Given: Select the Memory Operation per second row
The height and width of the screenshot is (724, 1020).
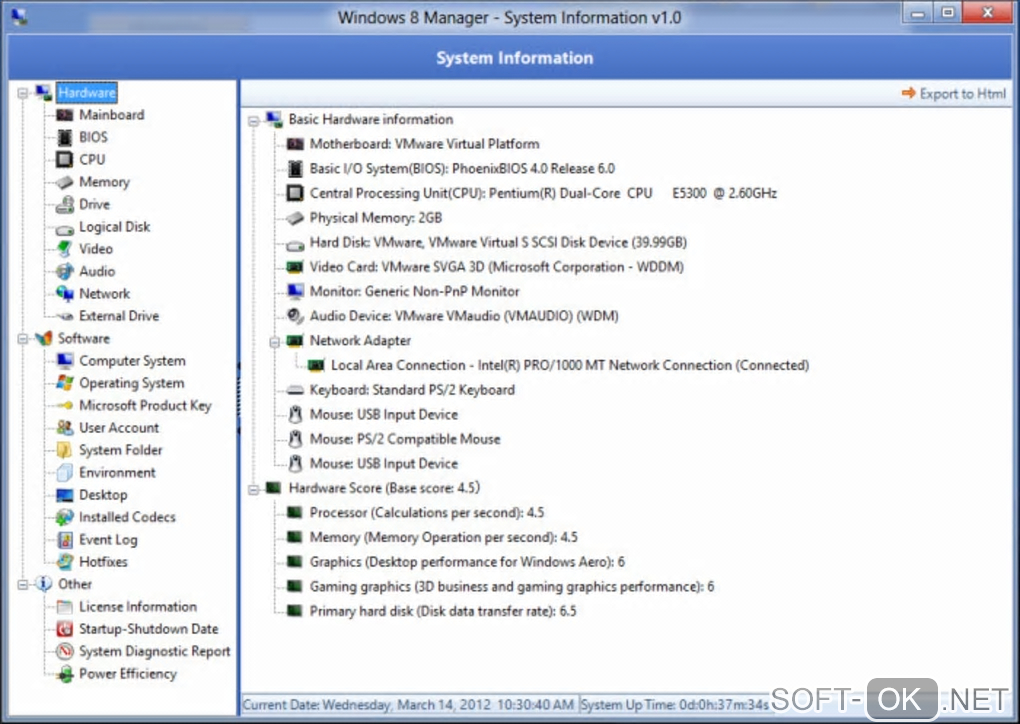Looking at the screenshot, I should (x=444, y=538).
